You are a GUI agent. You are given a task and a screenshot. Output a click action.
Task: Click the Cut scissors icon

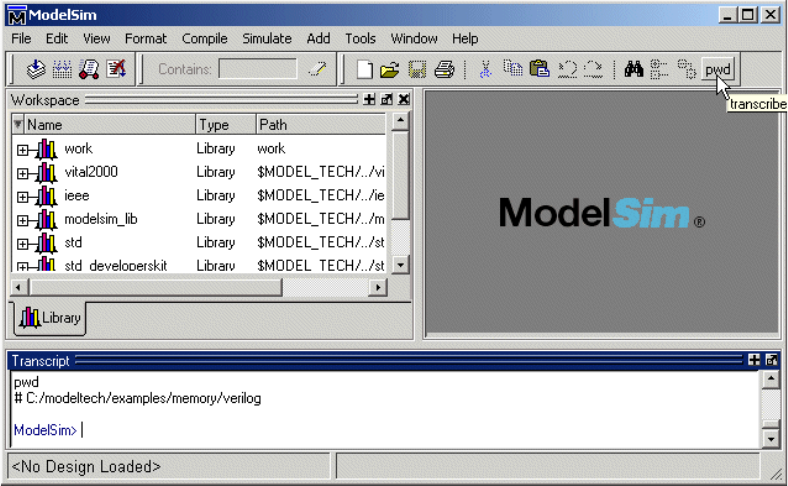(x=485, y=69)
